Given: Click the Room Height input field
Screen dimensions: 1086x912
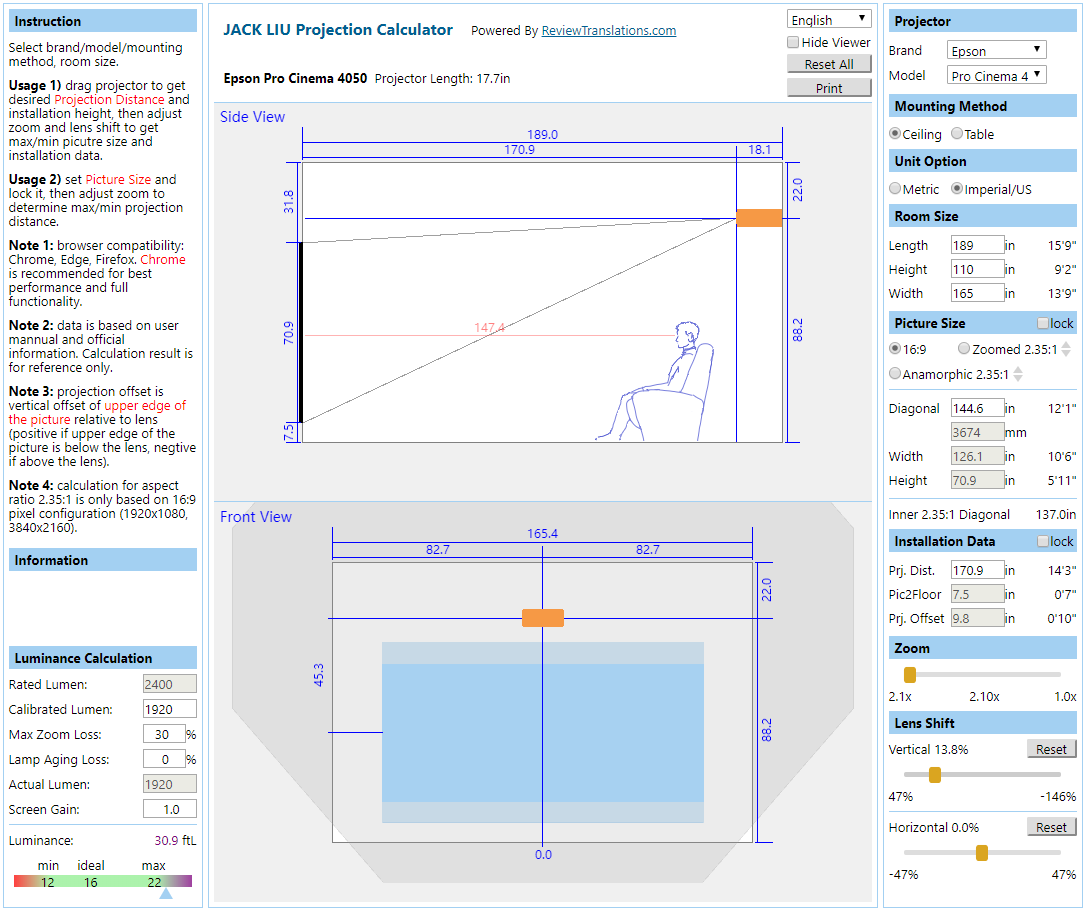Looking at the screenshot, I should (x=977, y=269).
